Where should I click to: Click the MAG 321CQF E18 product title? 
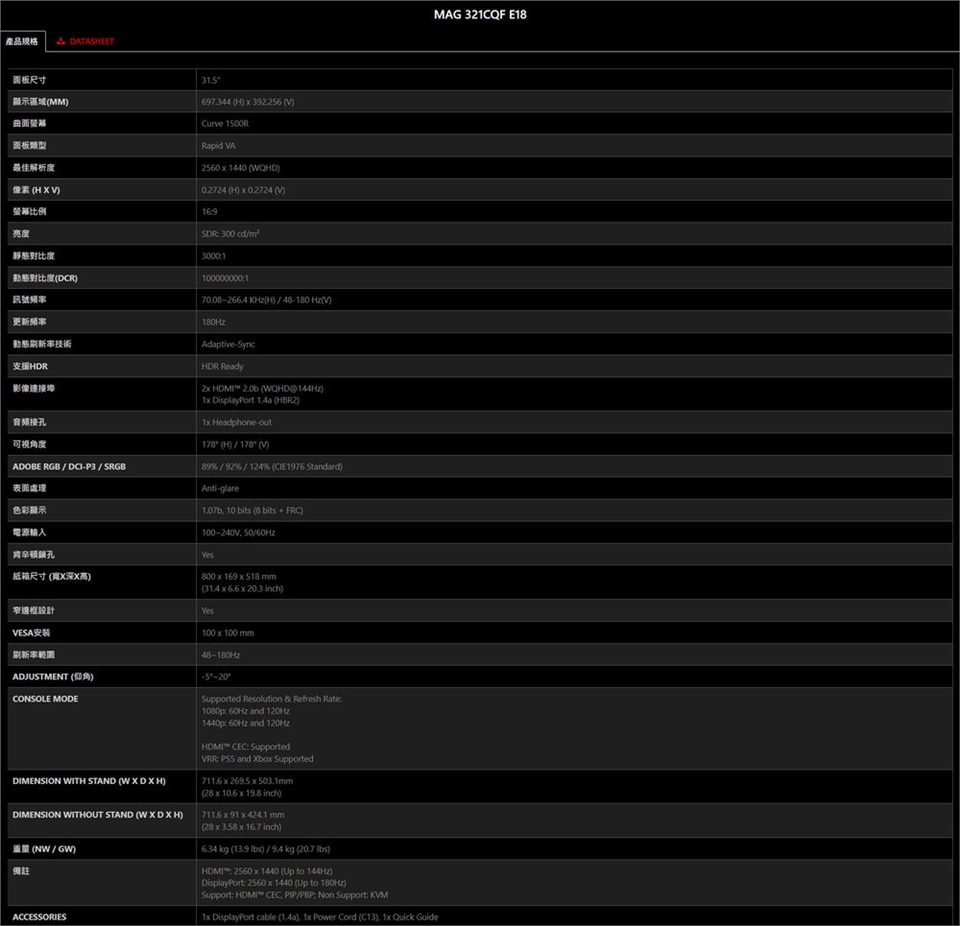(x=480, y=15)
